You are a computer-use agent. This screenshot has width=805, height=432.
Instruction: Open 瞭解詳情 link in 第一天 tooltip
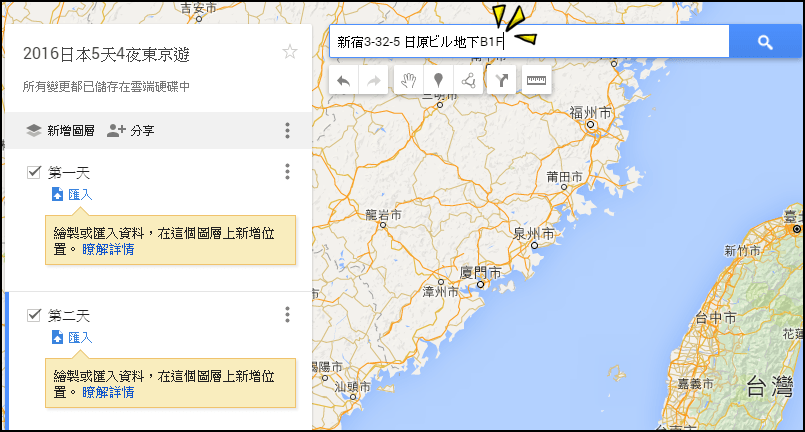pyautogui.click(x=108, y=250)
